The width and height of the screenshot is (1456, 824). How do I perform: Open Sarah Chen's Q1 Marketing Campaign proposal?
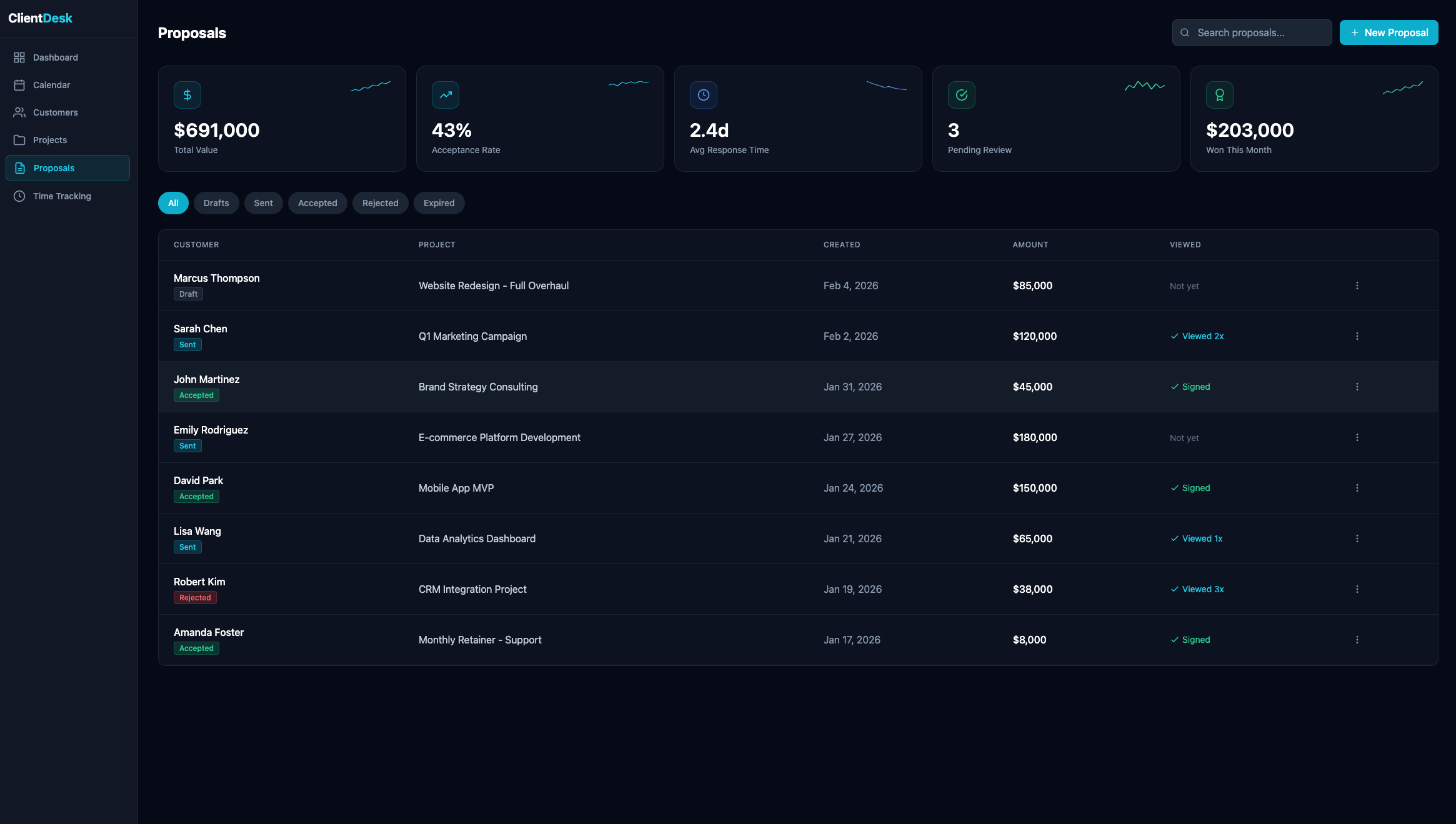point(472,336)
